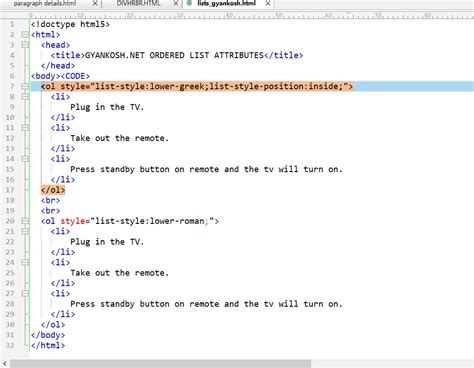The image size is (474, 368).
Task: Collapse the li fold marker on line 27
Action: (x=24, y=293)
